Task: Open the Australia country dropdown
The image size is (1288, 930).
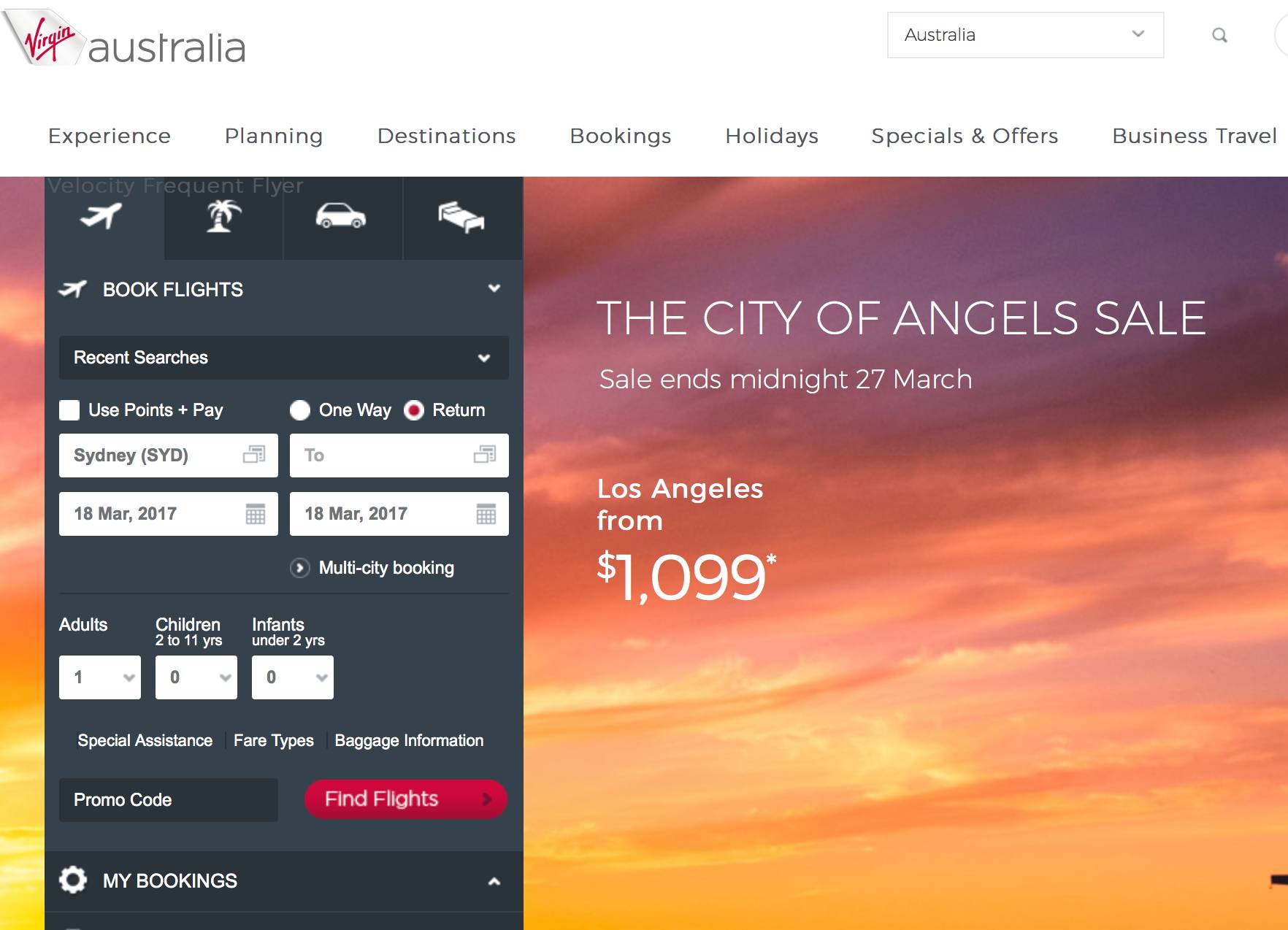Action: [x=1025, y=35]
